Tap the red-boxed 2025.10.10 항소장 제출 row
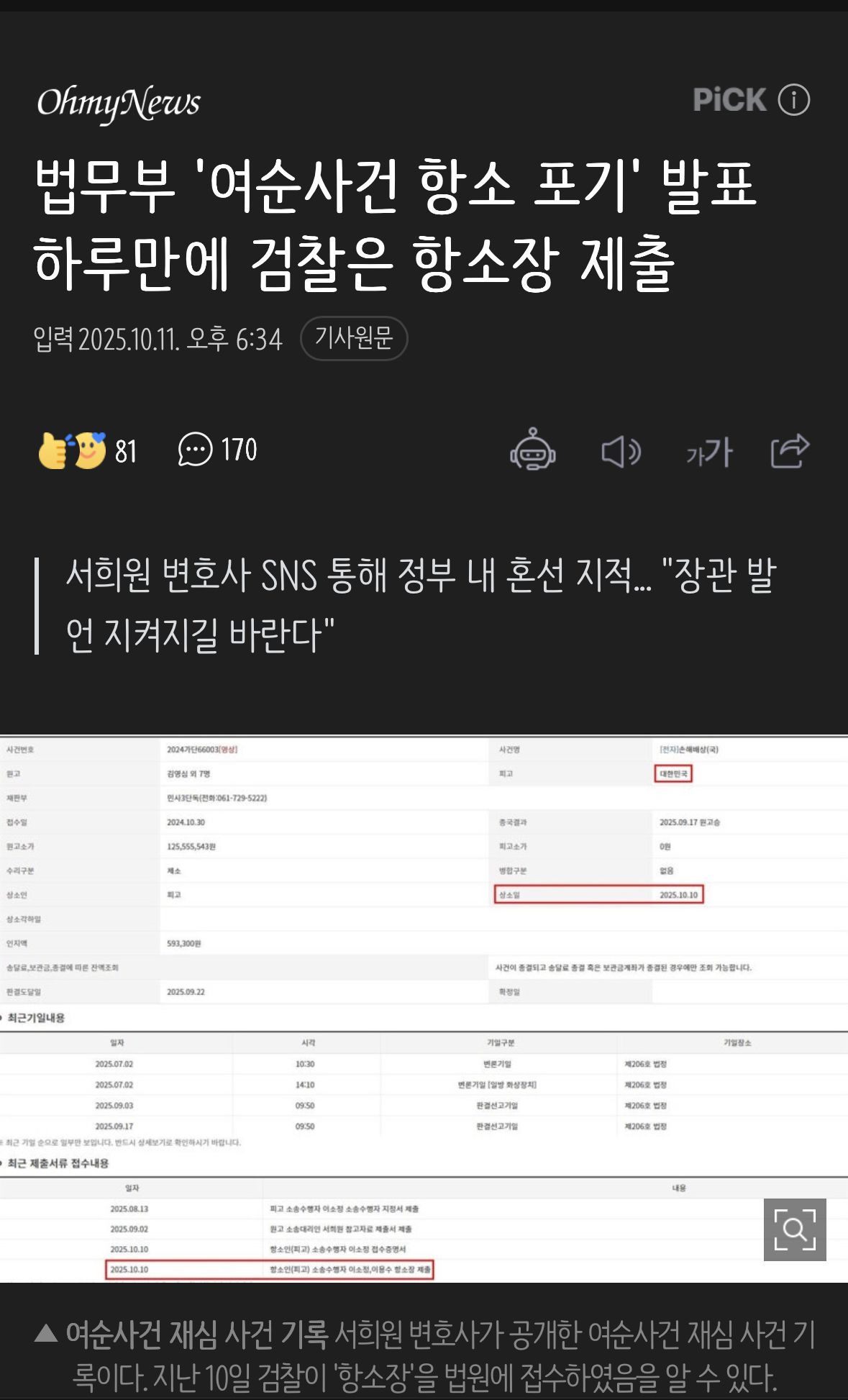Viewport: 848px width, 1400px height. [270, 1270]
